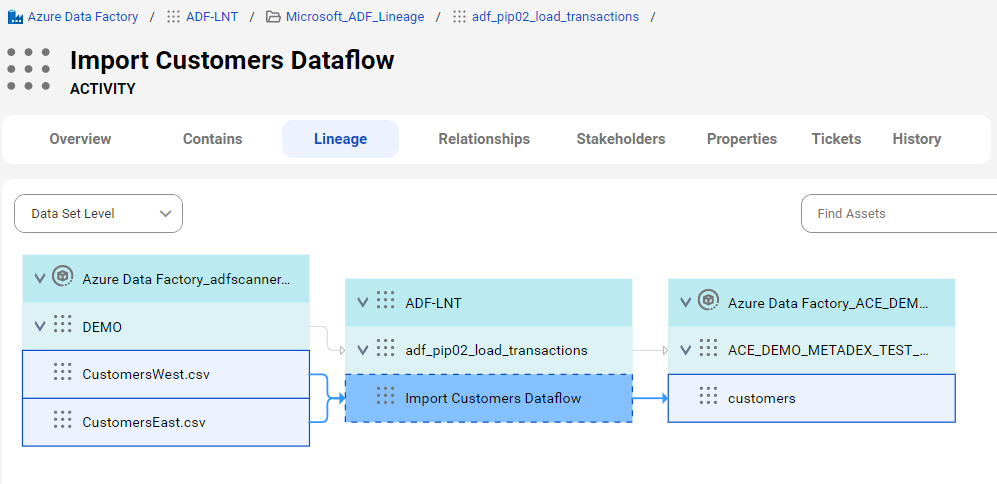Click the DEMO label in lineage
This screenshot has width=997, height=484.
click(102, 327)
